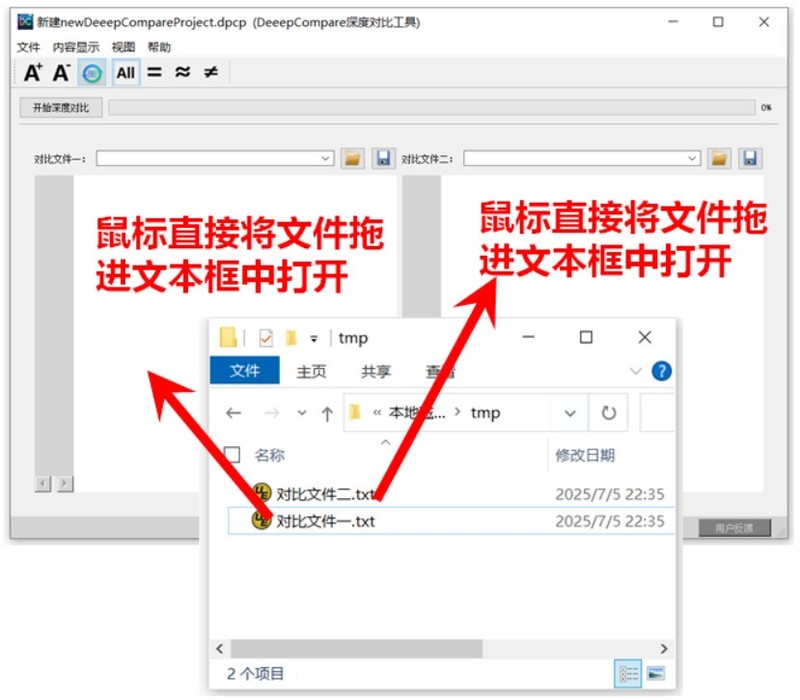The height and width of the screenshot is (700, 800).
Task: Click Explorer scroll right arrow
Action: tap(664, 648)
